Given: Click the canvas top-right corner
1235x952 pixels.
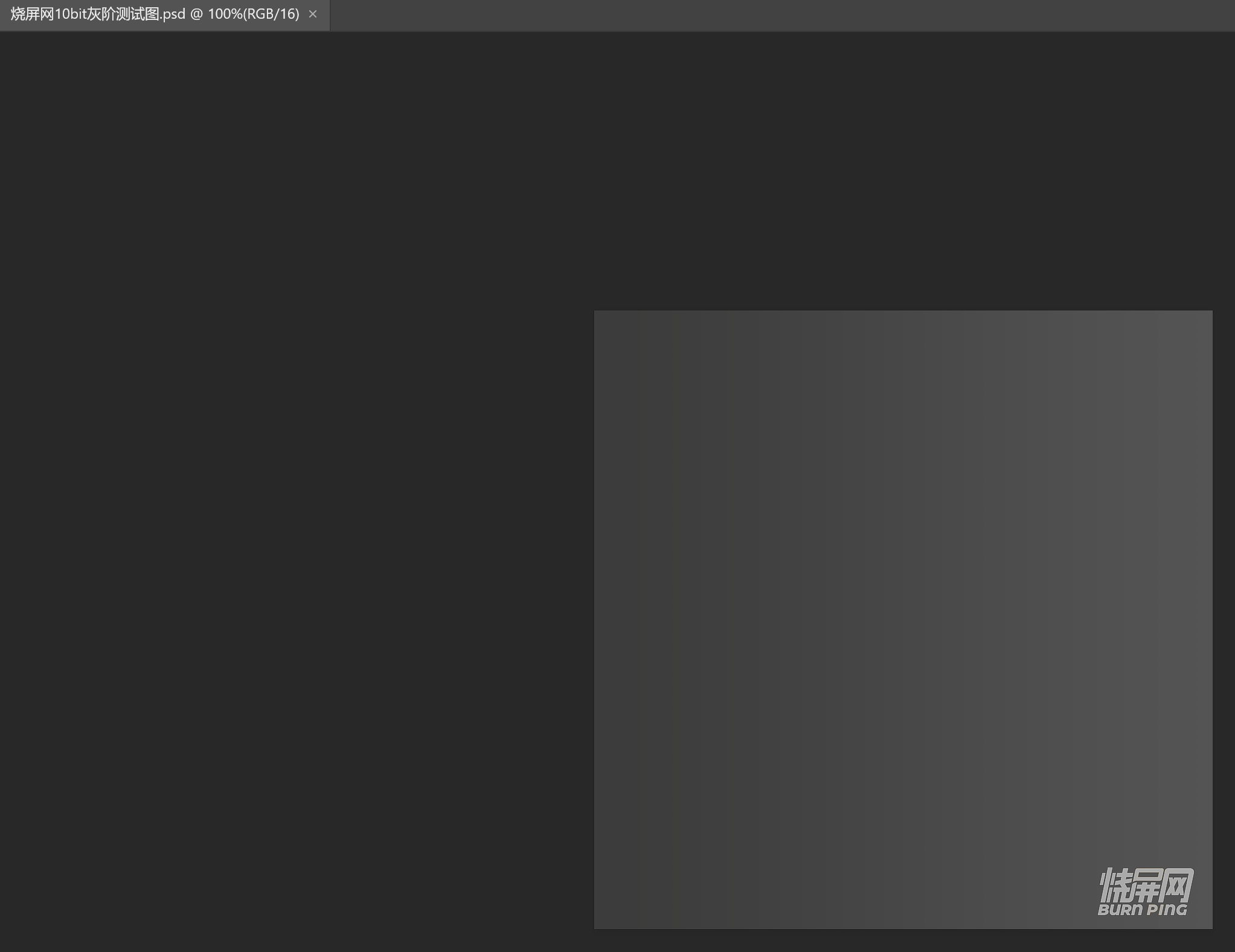Looking at the screenshot, I should 1210,313.
